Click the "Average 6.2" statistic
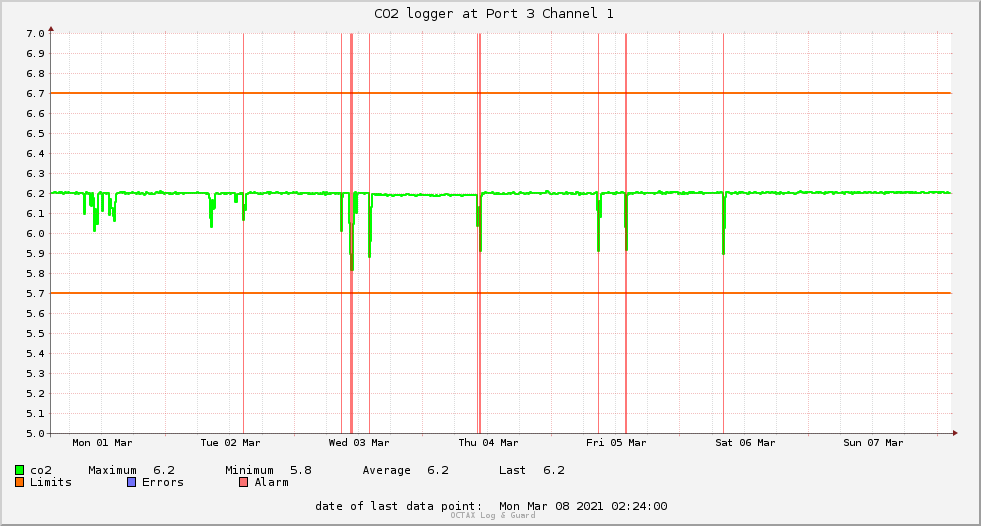 405,470
